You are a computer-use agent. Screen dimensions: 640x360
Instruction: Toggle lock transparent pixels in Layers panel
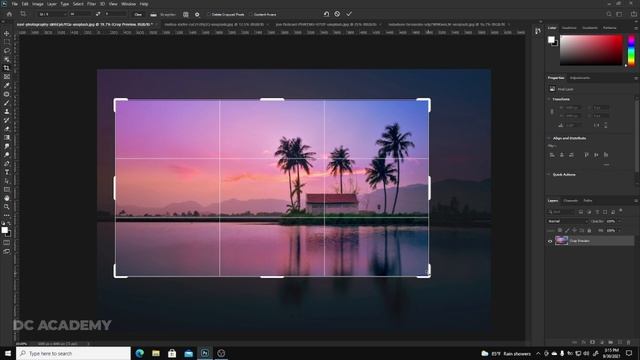[x=560, y=231]
